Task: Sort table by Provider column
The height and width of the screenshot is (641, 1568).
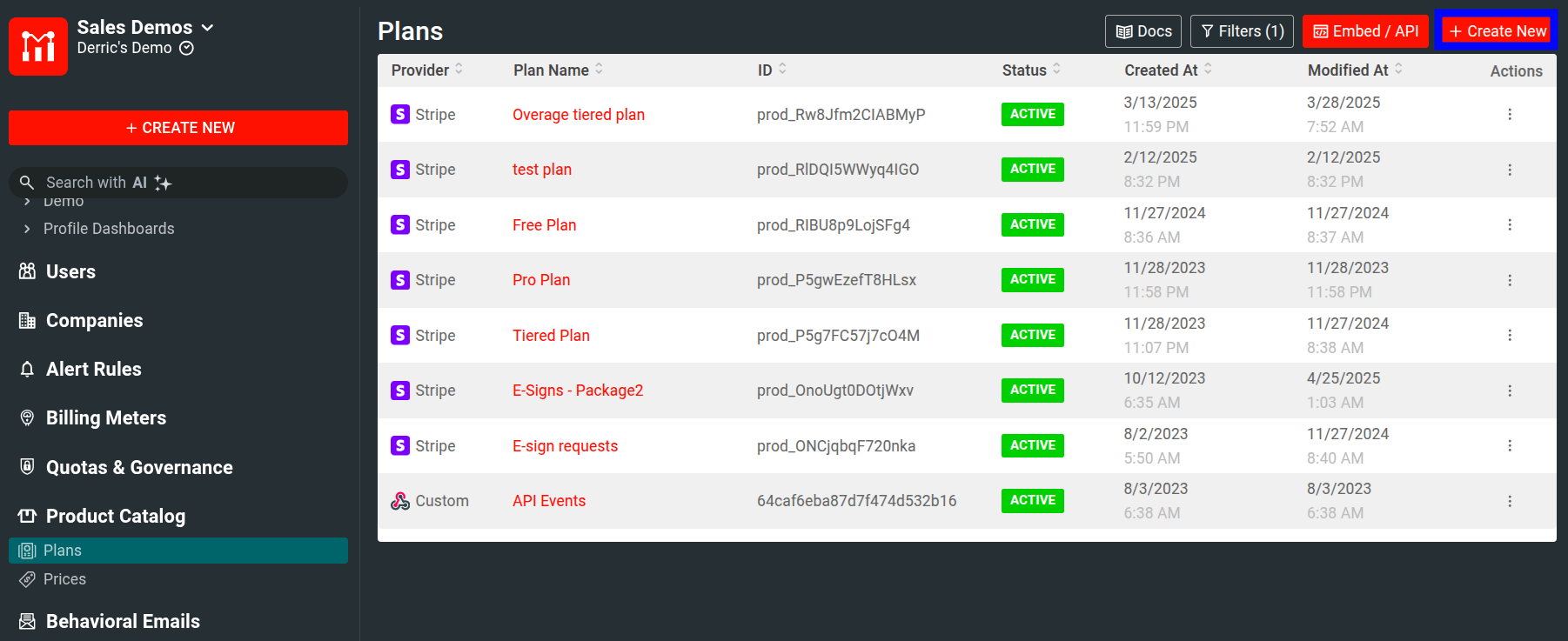Action: (459, 70)
